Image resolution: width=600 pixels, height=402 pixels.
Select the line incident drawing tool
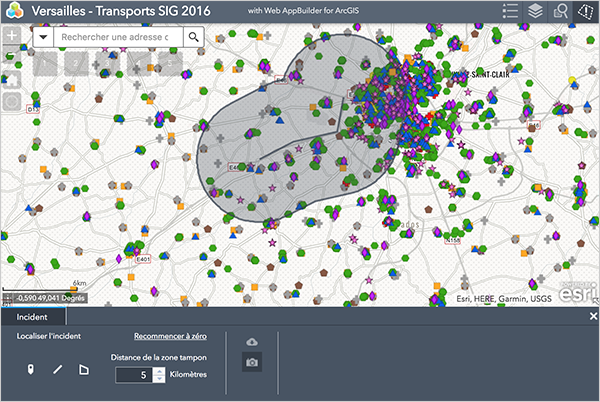58,369
